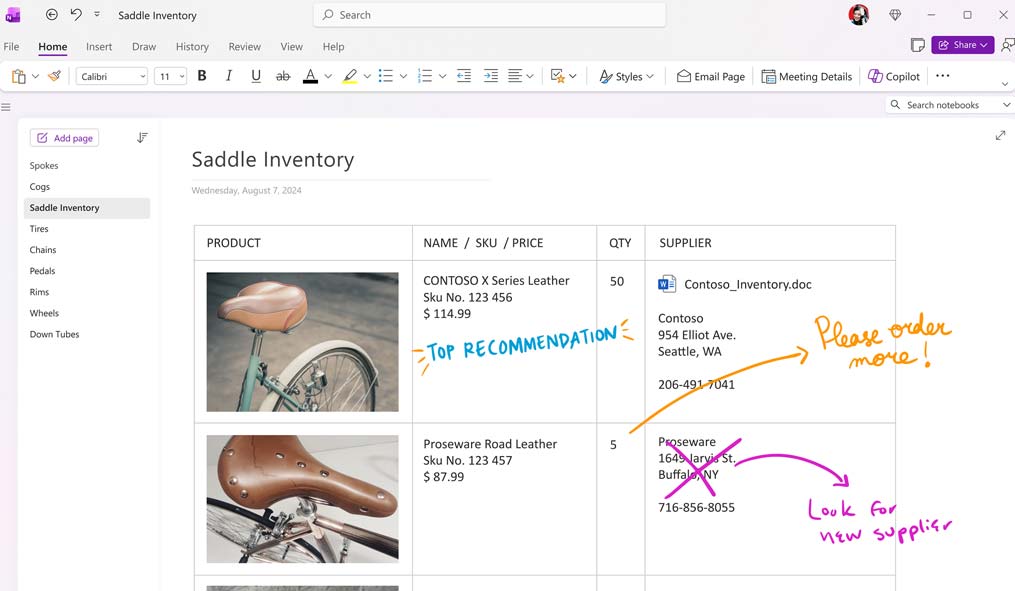Image resolution: width=1015 pixels, height=591 pixels.
Task: Open the user profile picture
Action: click(x=858, y=14)
